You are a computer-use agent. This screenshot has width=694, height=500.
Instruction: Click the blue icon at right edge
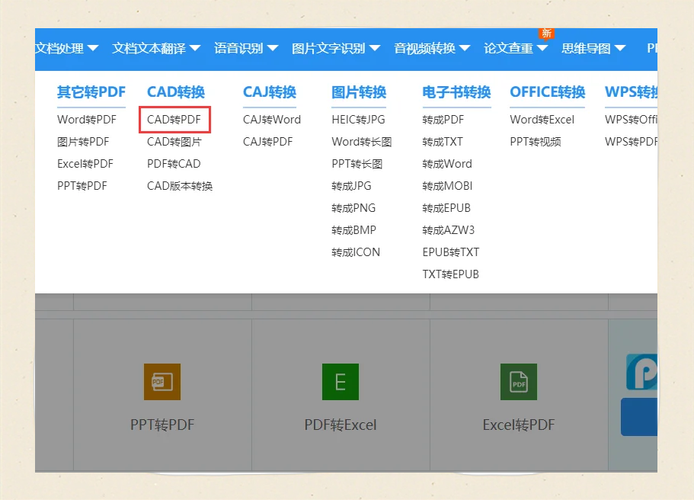pos(641,372)
